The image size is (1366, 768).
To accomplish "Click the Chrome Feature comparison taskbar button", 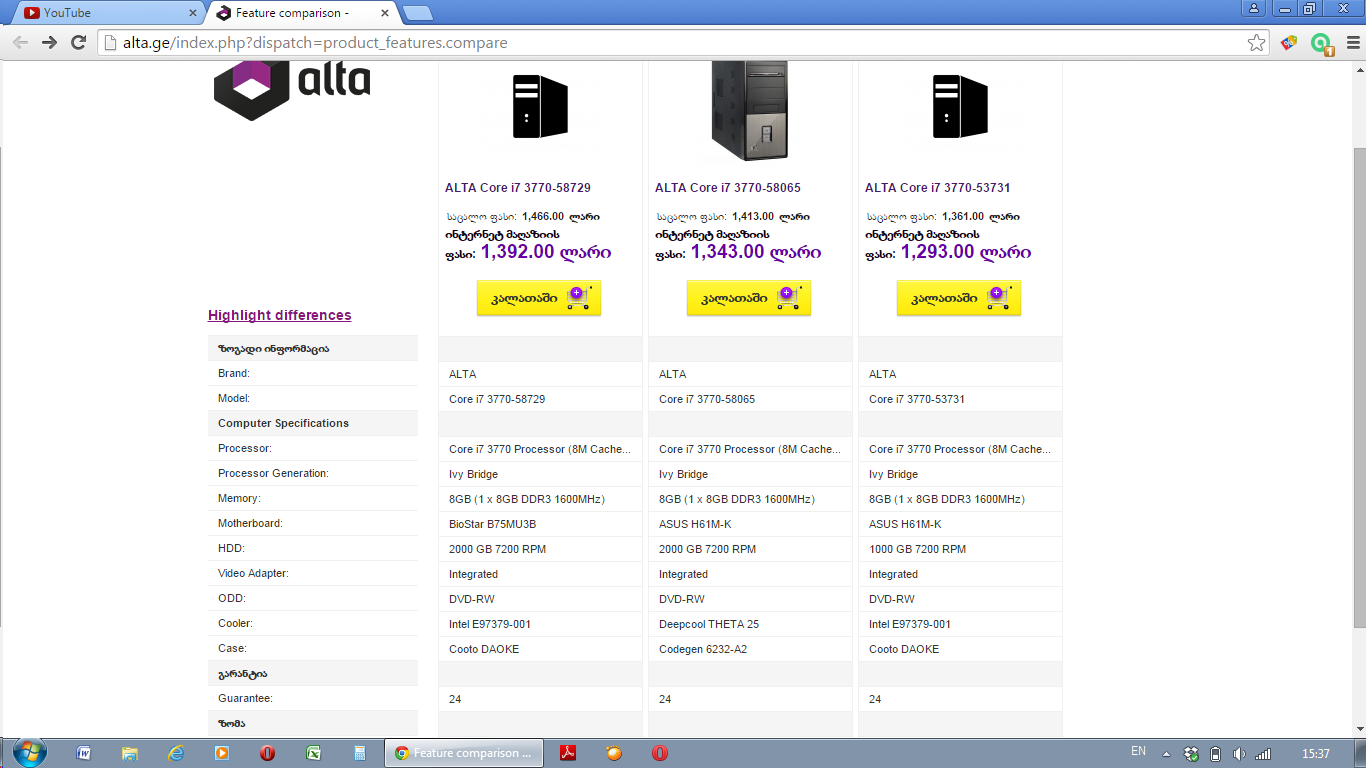I will (x=464, y=753).
